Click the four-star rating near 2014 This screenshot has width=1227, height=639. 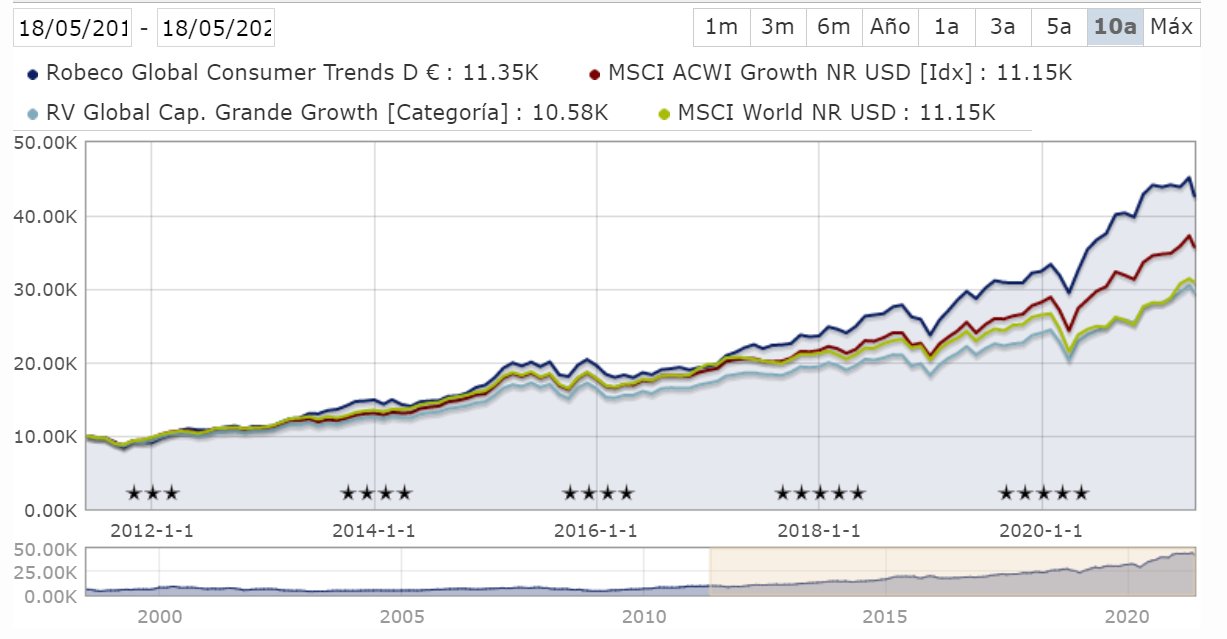(376, 492)
